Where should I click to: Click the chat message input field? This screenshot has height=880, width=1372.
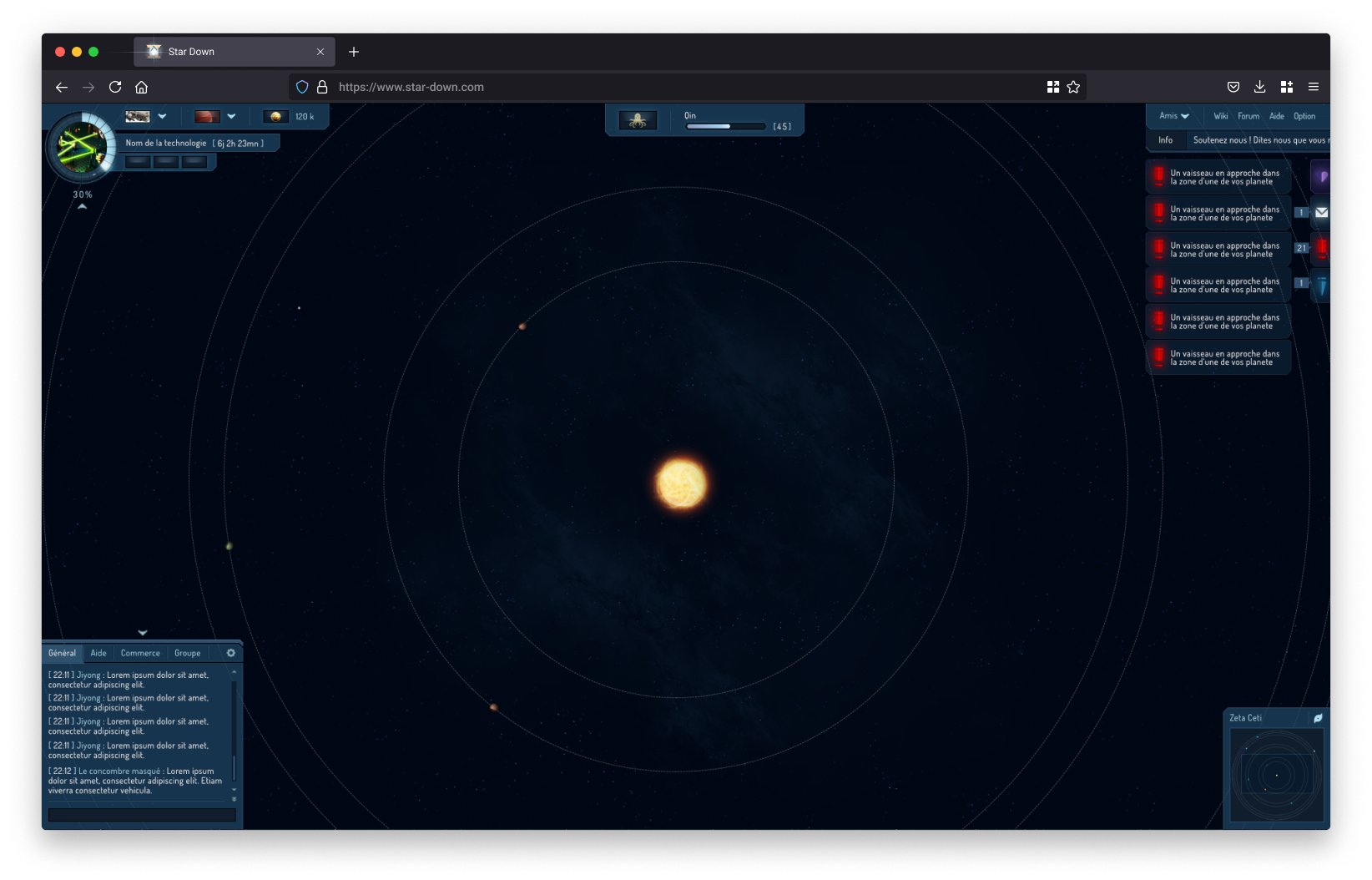point(142,815)
